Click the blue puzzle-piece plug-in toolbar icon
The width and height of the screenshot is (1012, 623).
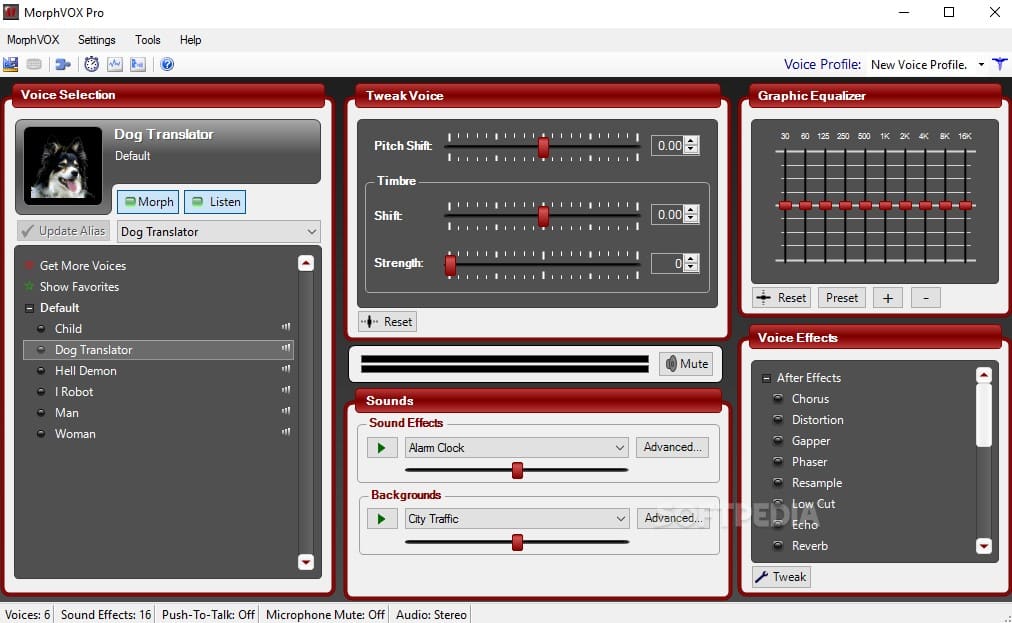coord(63,64)
